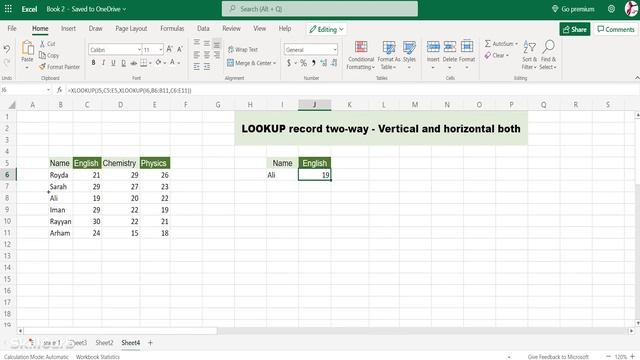Open borders dropdown arrow
This screenshot has height=360, width=640.
(x=150, y=63)
